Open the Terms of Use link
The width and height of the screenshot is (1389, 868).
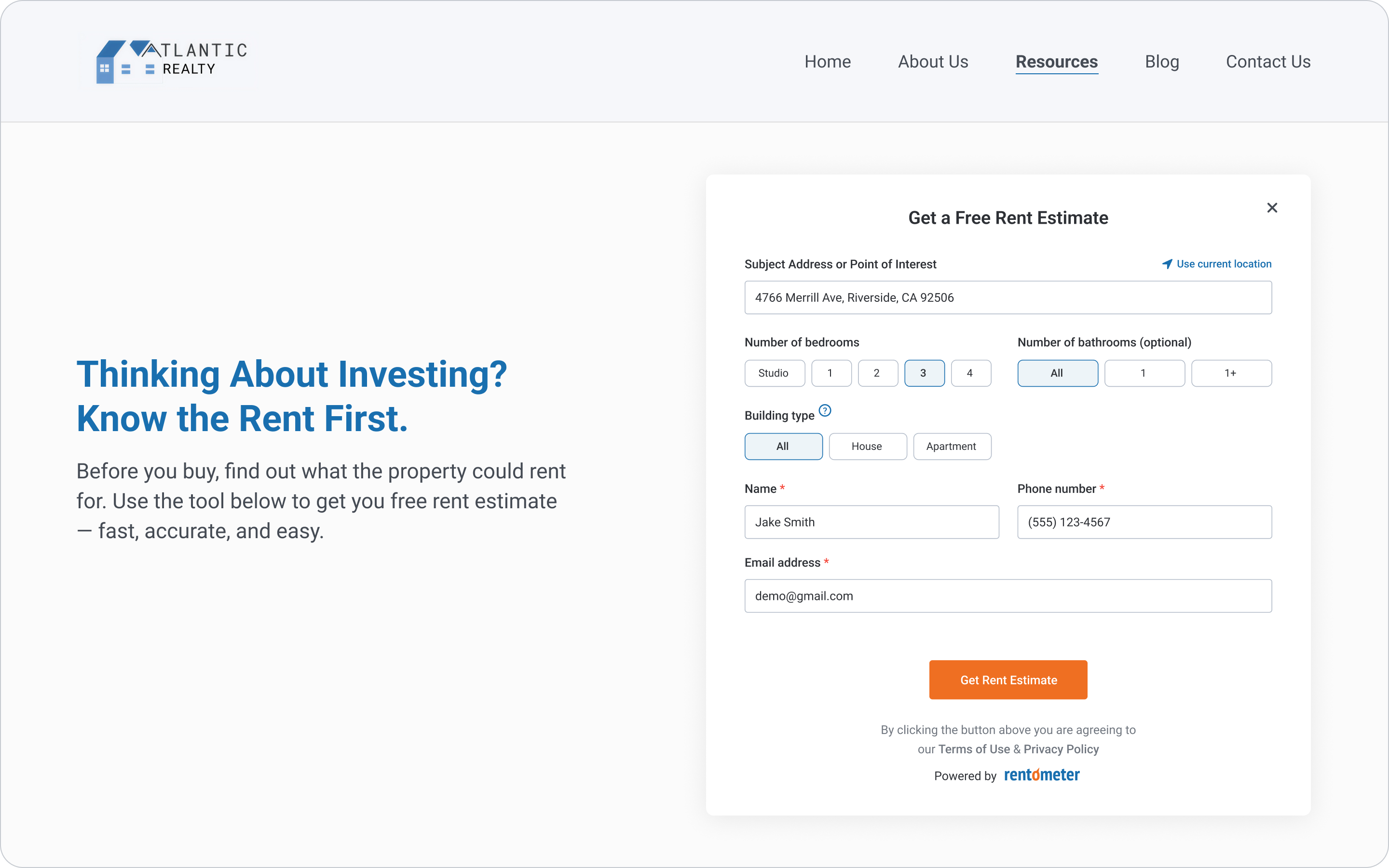point(973,749)
